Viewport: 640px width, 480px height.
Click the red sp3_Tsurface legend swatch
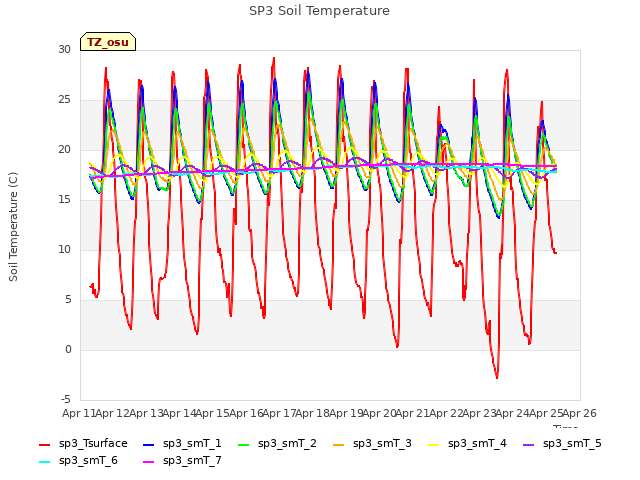[x=44, y=444]
